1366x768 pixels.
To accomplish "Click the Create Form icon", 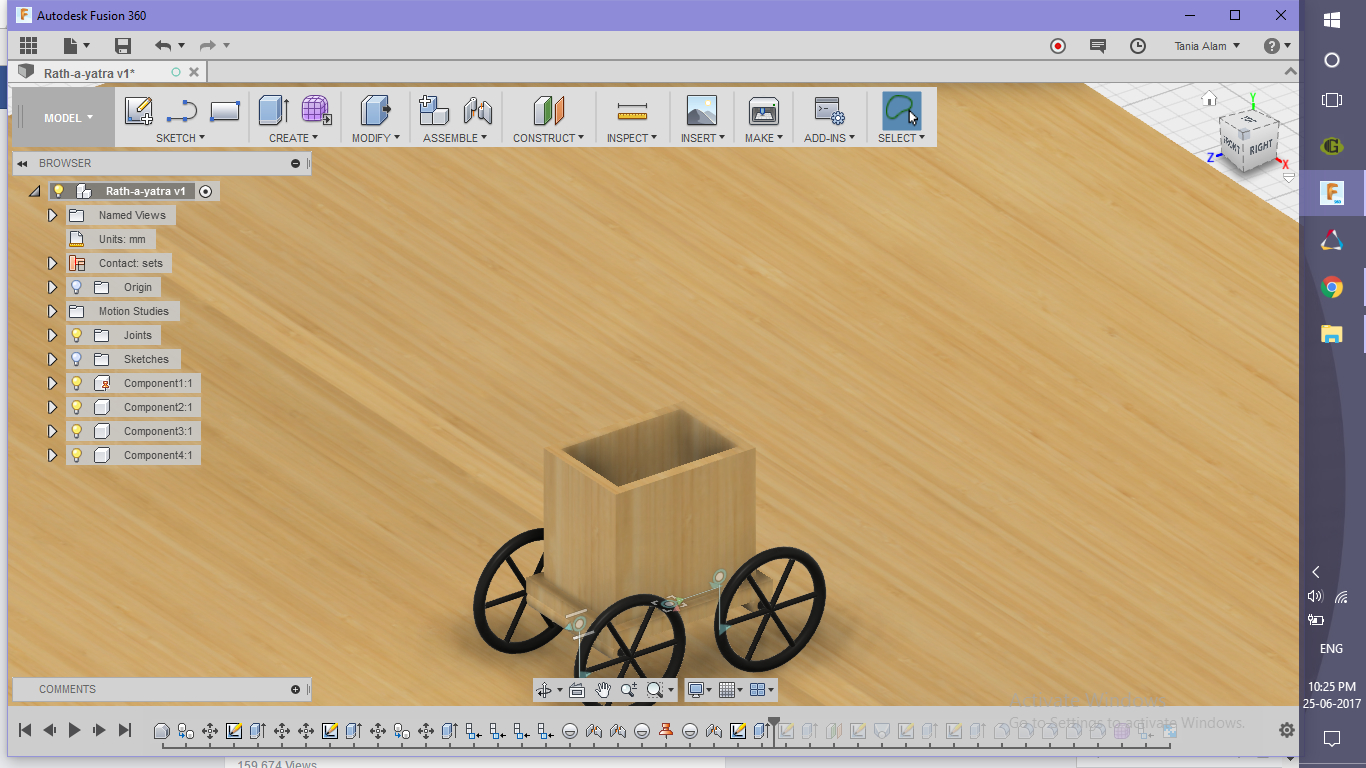I will pyautogui.click(x=316, y=110).
